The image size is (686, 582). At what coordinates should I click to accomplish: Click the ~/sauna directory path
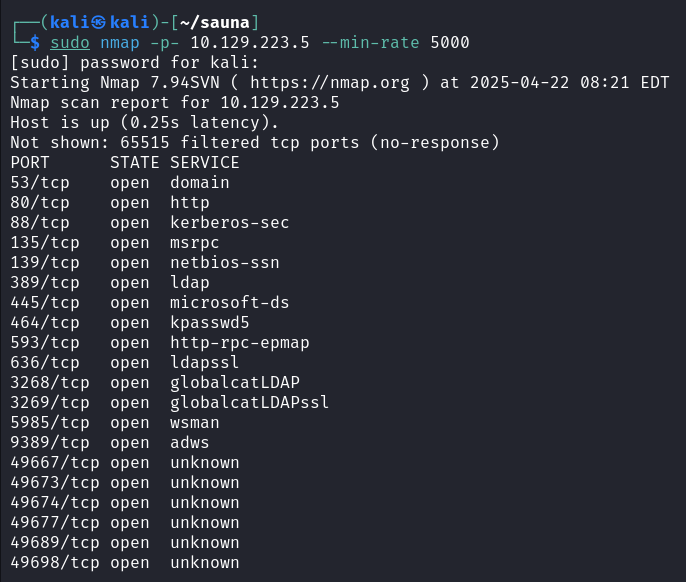[214, 22]
